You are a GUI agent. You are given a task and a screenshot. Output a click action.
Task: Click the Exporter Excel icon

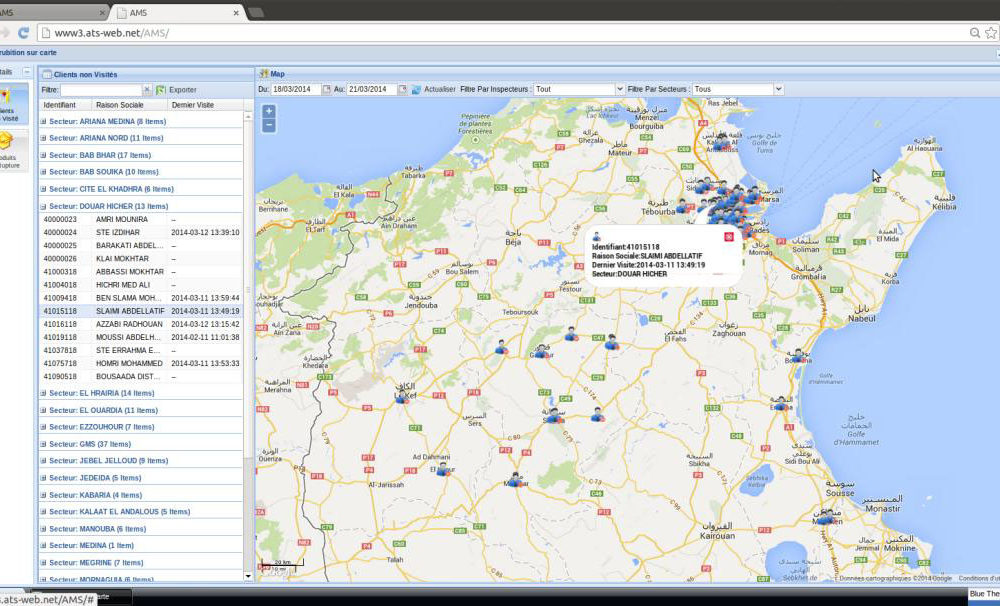pos(161,90)
